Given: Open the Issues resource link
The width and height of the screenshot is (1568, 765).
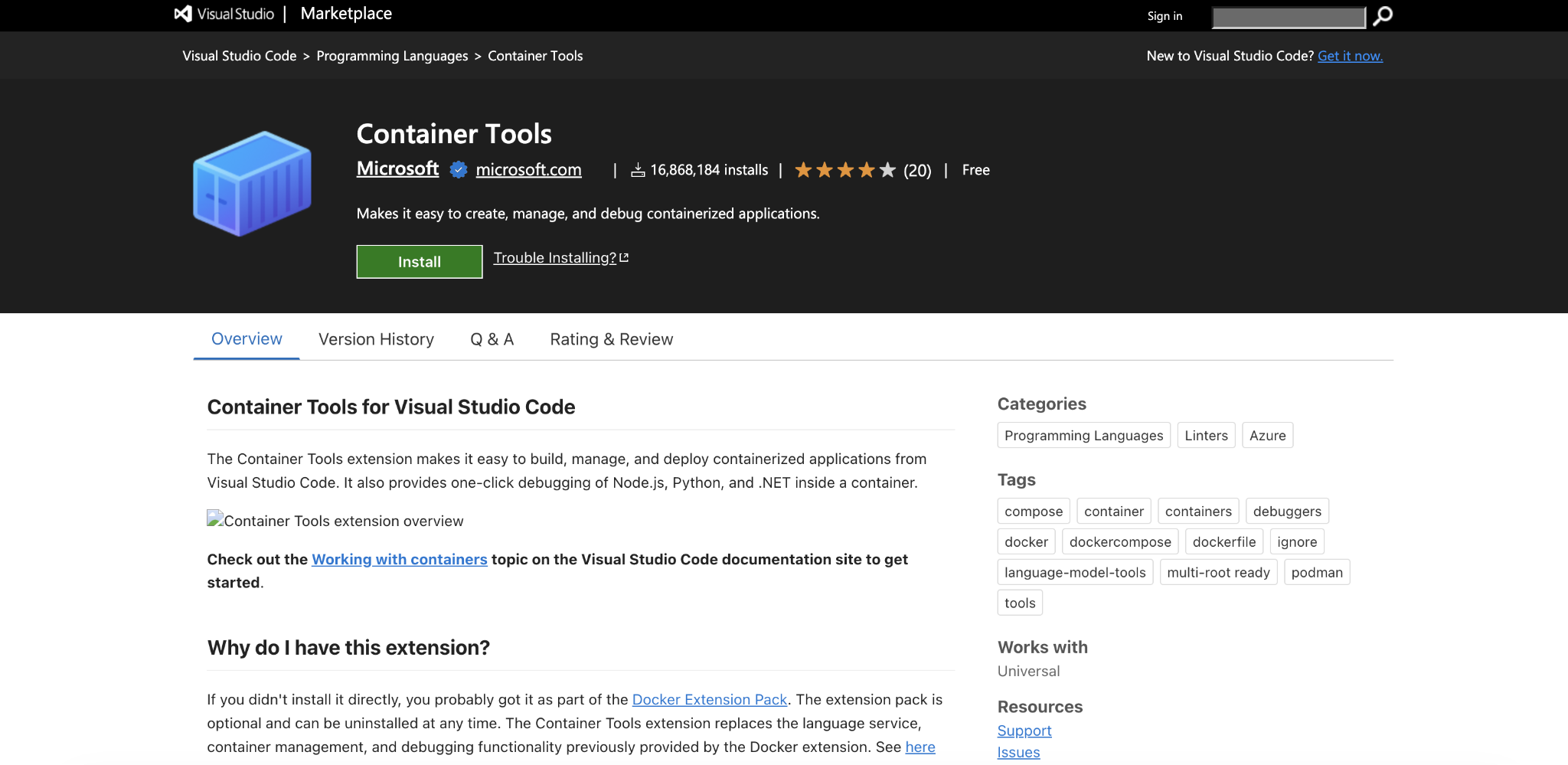Looking at the screenshot, I should [x=1018, y=753].
